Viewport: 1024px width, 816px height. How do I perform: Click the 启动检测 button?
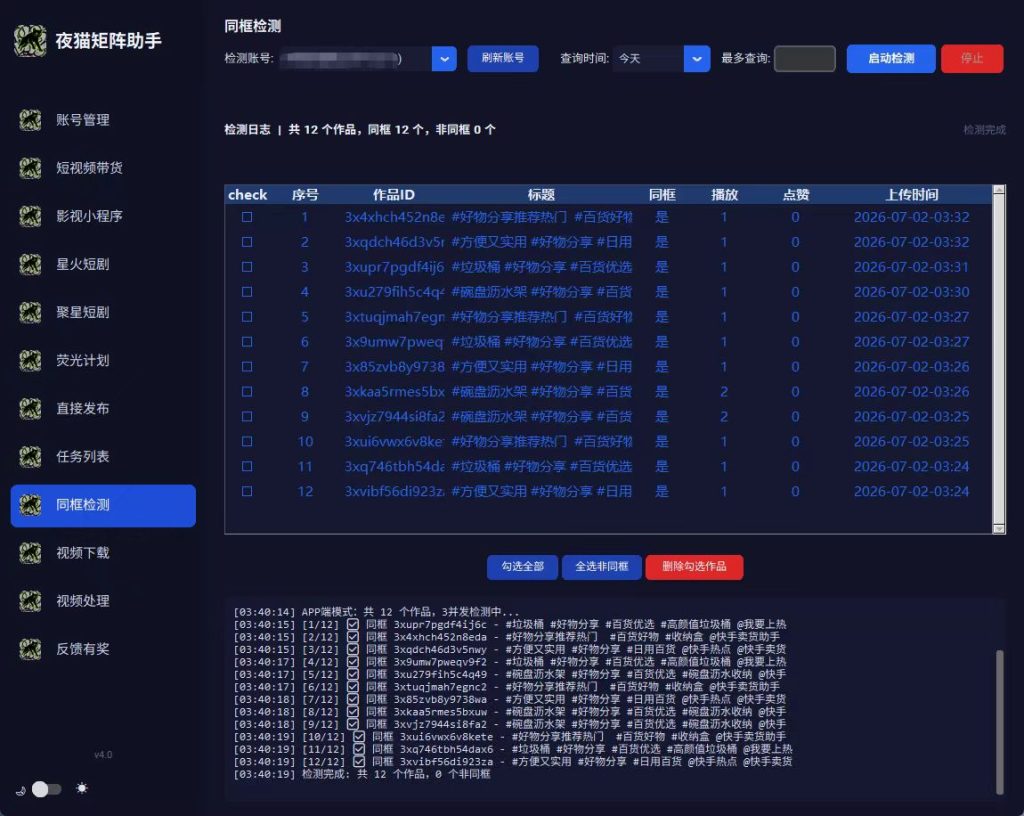pyautogui.click(x=891, y=58)
